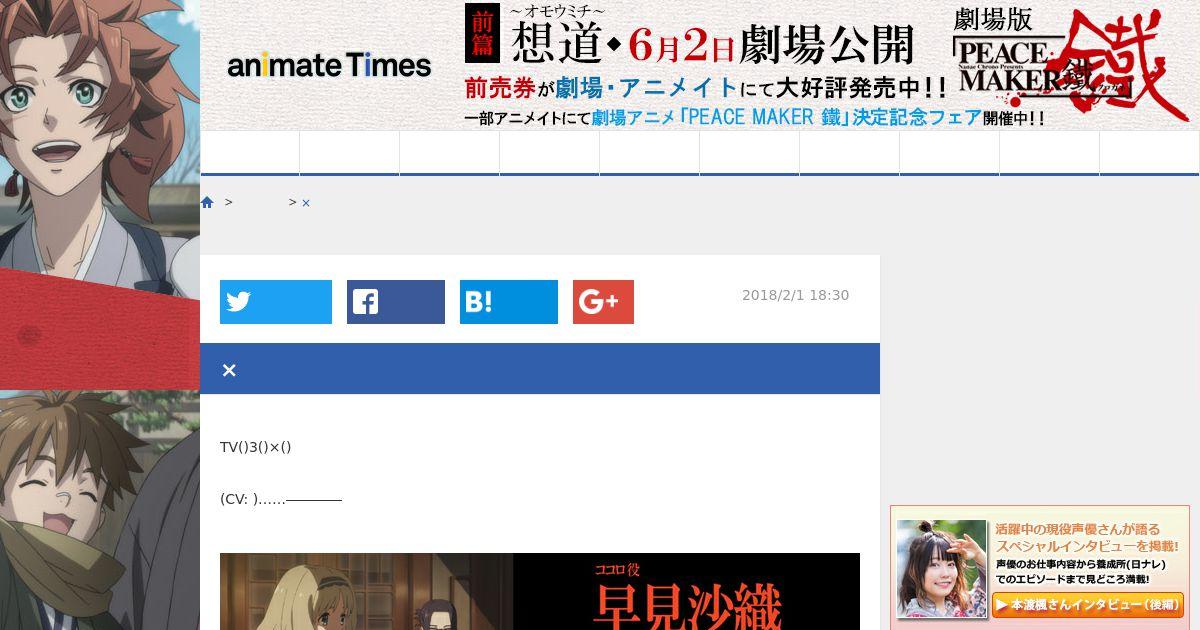This screenshot has width=1200, height=630.
Task: Go to home via breadcrumb house icon
Action: tap(207, 202)
